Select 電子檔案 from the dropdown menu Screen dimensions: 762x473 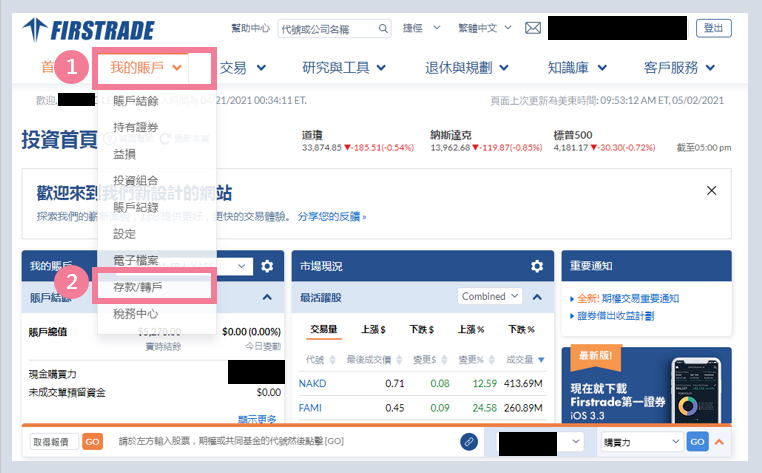[136, 261]
